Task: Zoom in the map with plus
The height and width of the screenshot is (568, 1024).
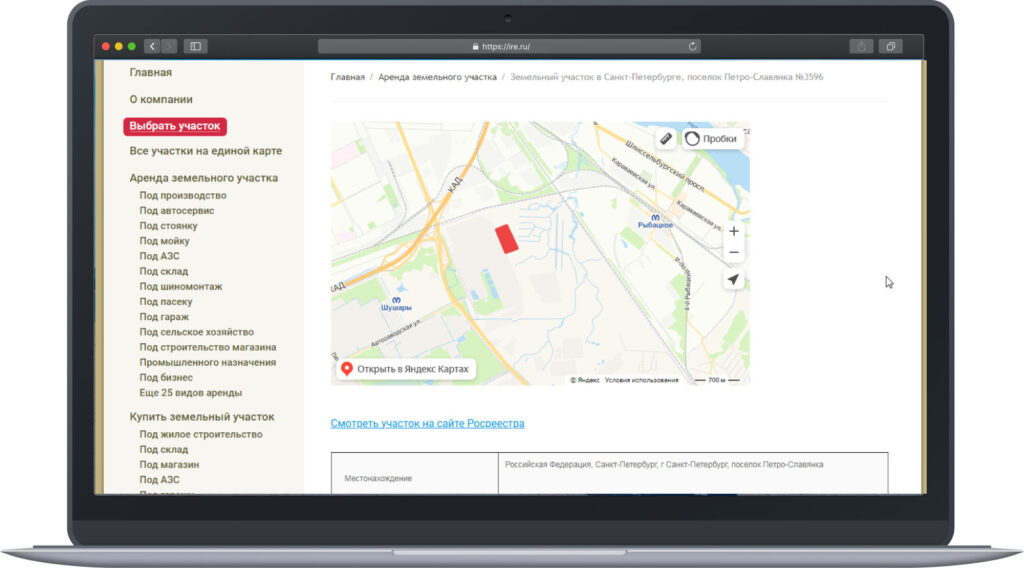Action: coord(733,231)
